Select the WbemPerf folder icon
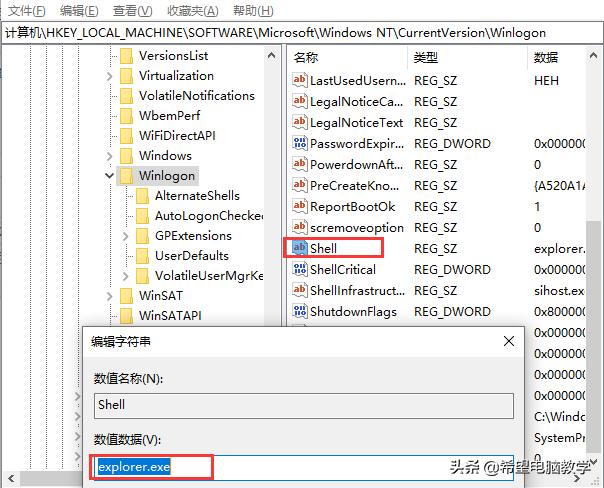The height and width of the screenshot is (488, 604). click(x=126, y=116)
